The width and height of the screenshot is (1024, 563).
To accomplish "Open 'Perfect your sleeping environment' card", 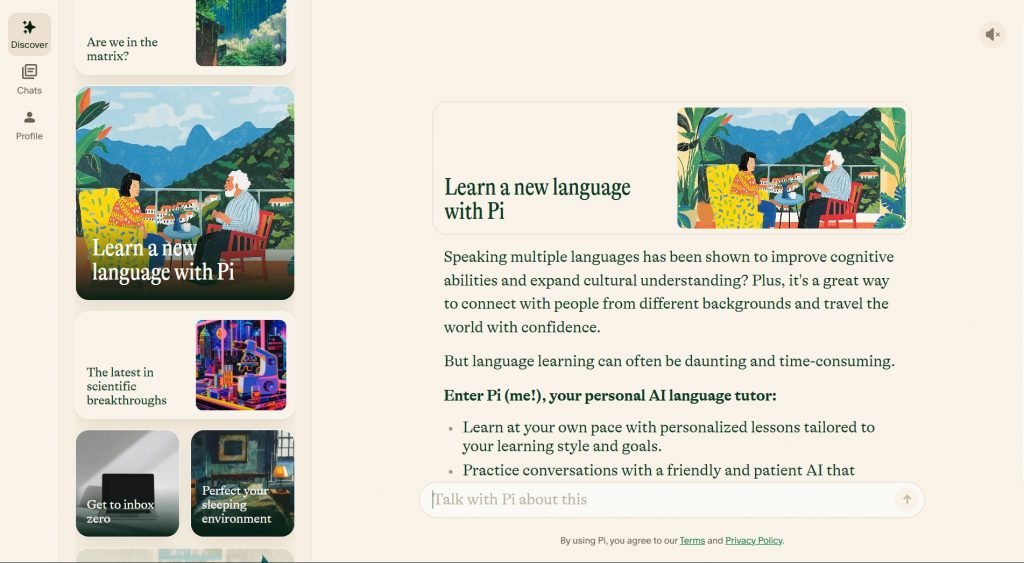I will point(242,483).
